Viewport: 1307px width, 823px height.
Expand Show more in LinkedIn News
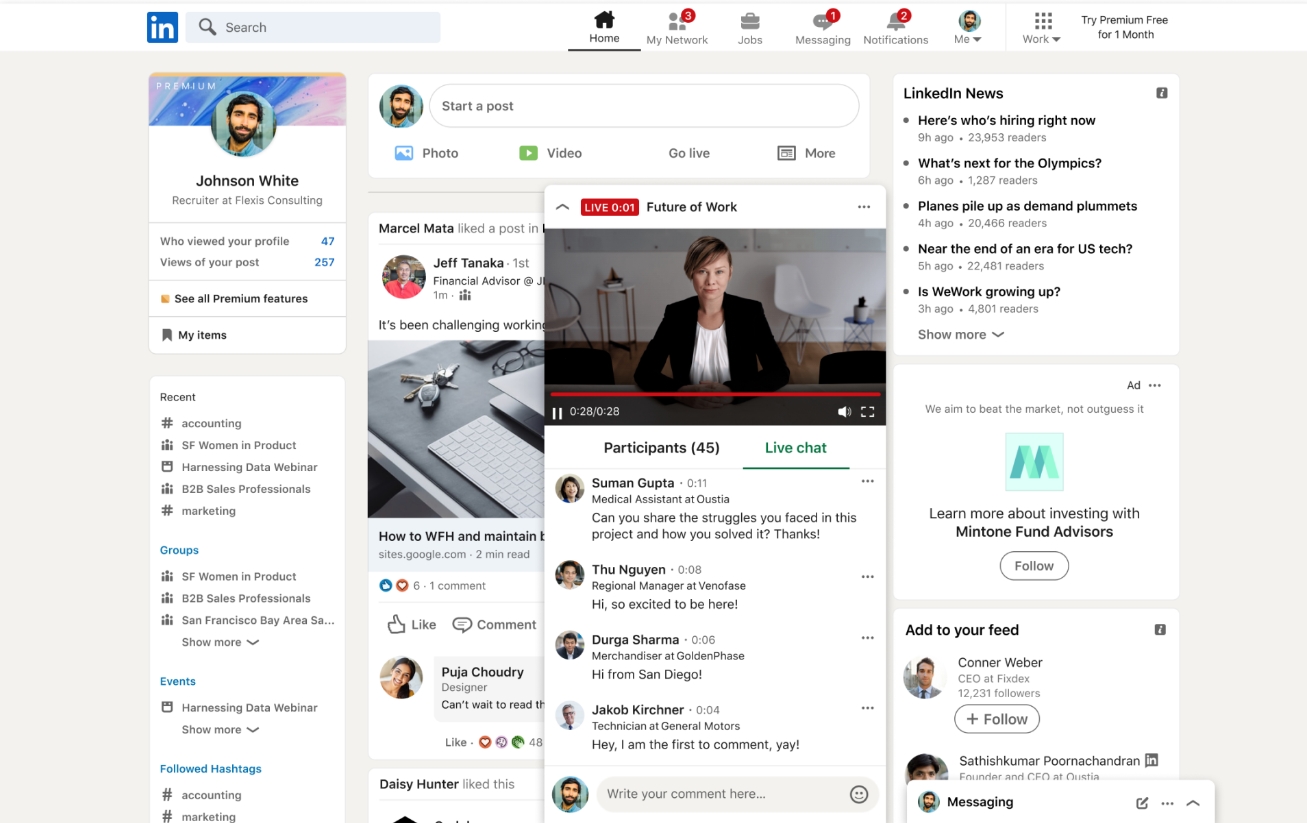pos(961,335)
